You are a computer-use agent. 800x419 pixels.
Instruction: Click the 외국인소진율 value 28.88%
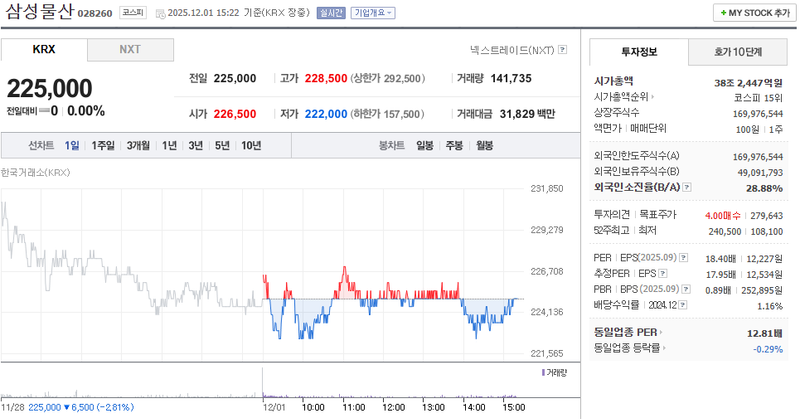[x=764, y=188]
